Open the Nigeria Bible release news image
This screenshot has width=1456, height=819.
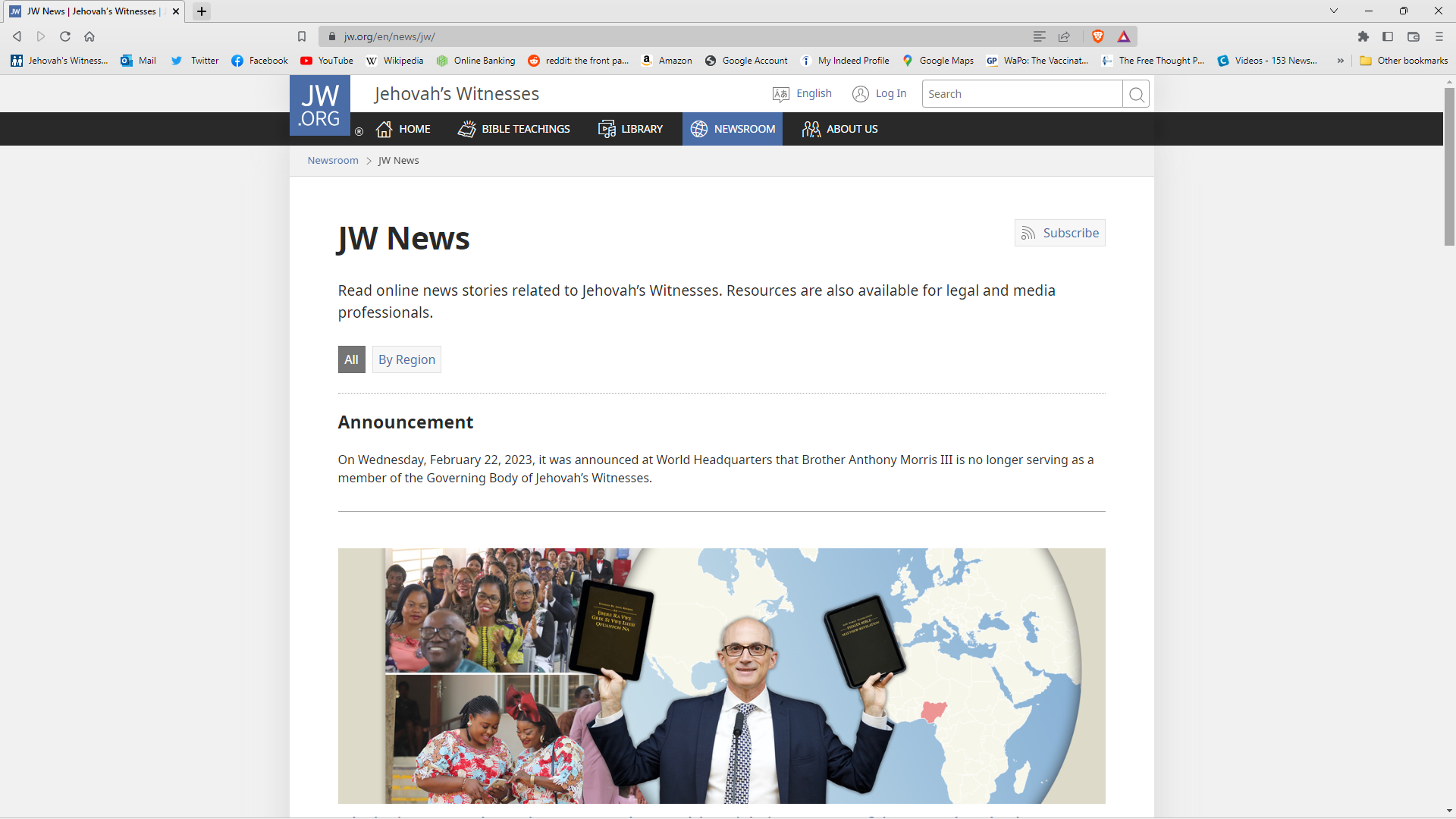click(x=722, y=676)
